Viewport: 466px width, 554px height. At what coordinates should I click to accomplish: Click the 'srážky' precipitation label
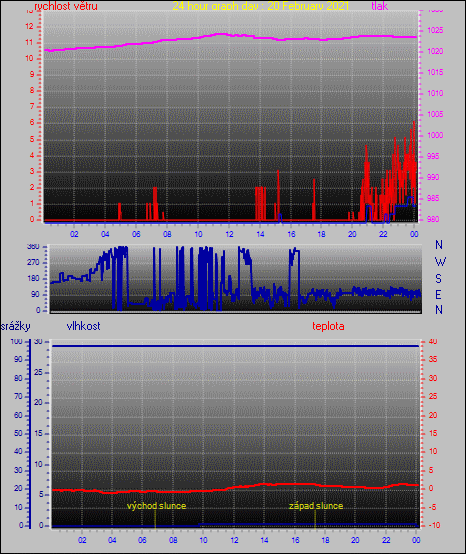click(x=16, y=326)
